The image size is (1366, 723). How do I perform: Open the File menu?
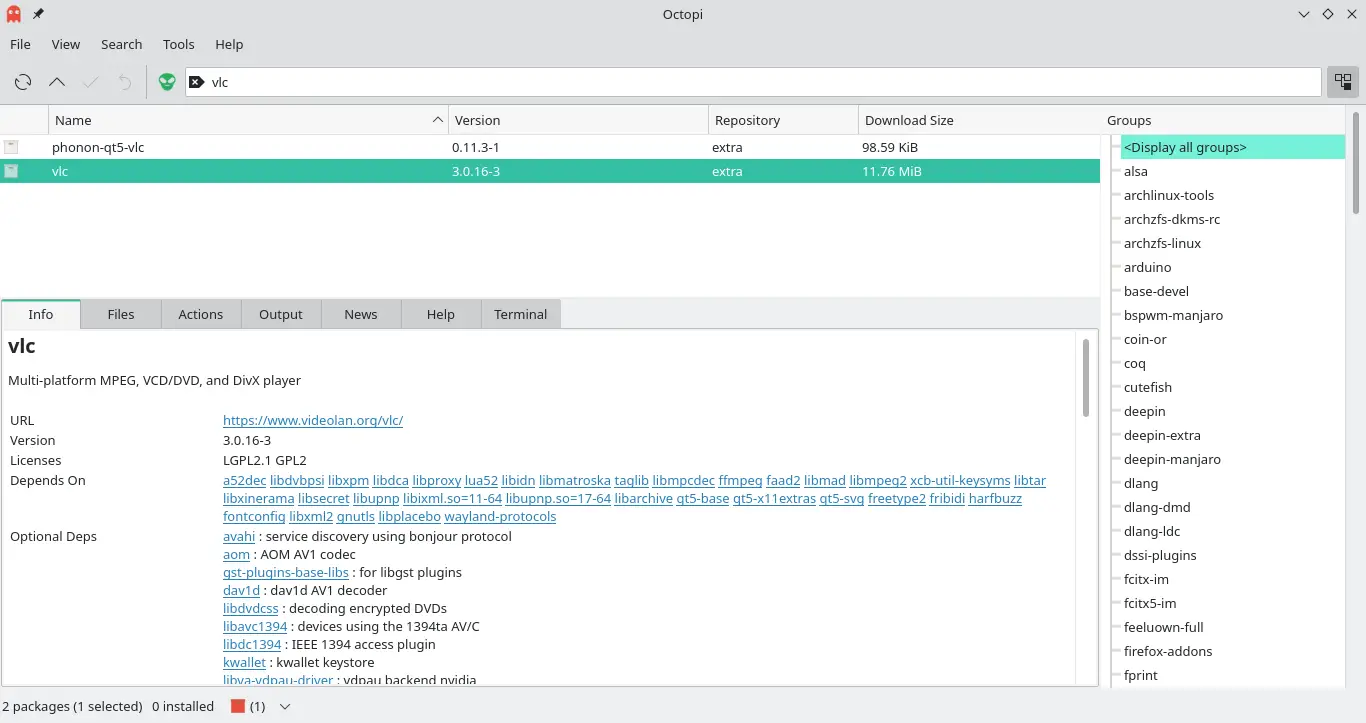click(x=20, y=44)
